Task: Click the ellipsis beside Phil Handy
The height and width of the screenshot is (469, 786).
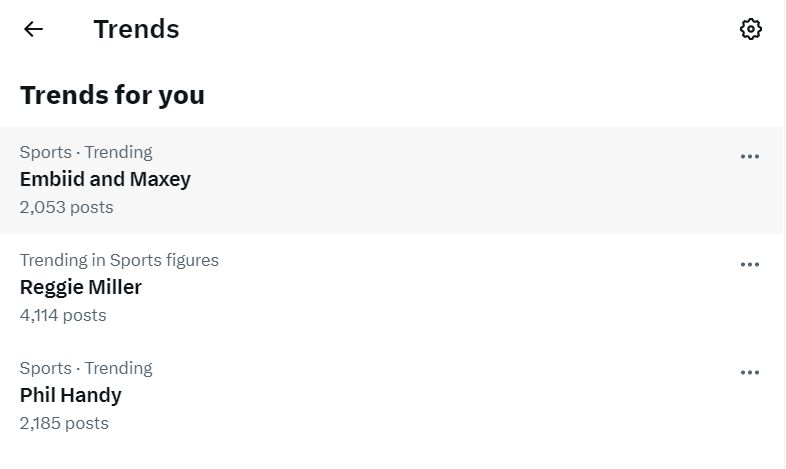Action: coord(750,372)
